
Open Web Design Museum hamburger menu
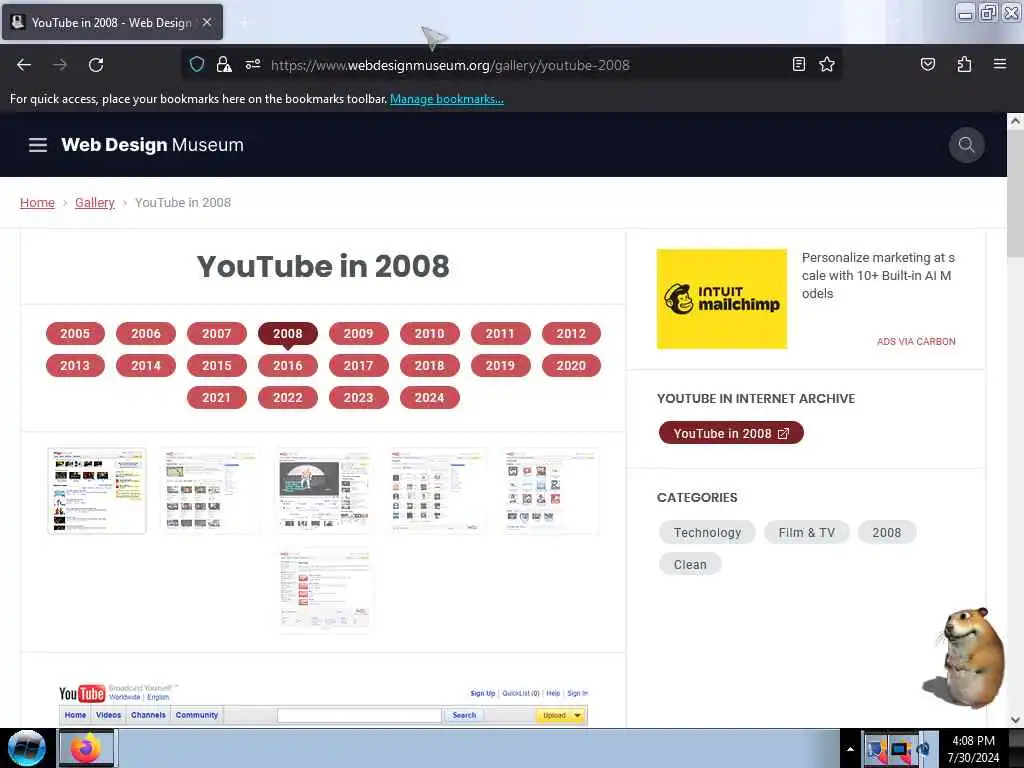tap(38, 145)
